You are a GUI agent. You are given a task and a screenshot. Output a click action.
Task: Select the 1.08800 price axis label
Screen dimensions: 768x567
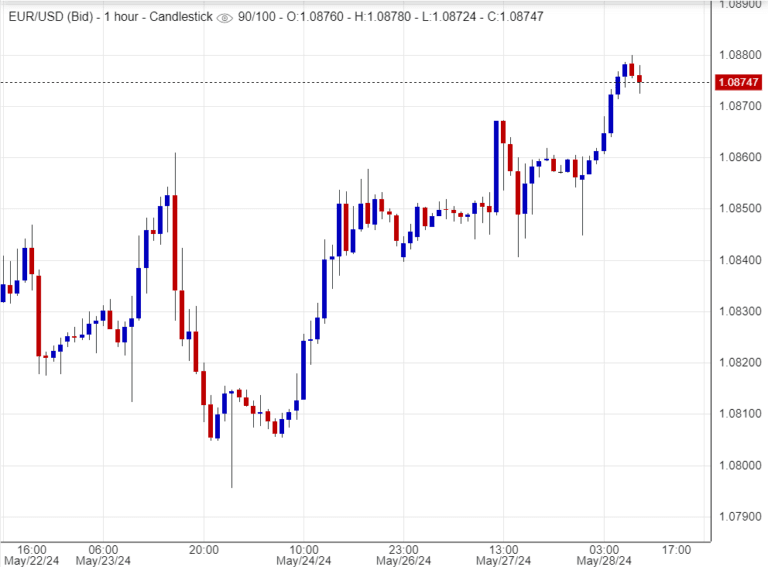coord(740,55)
